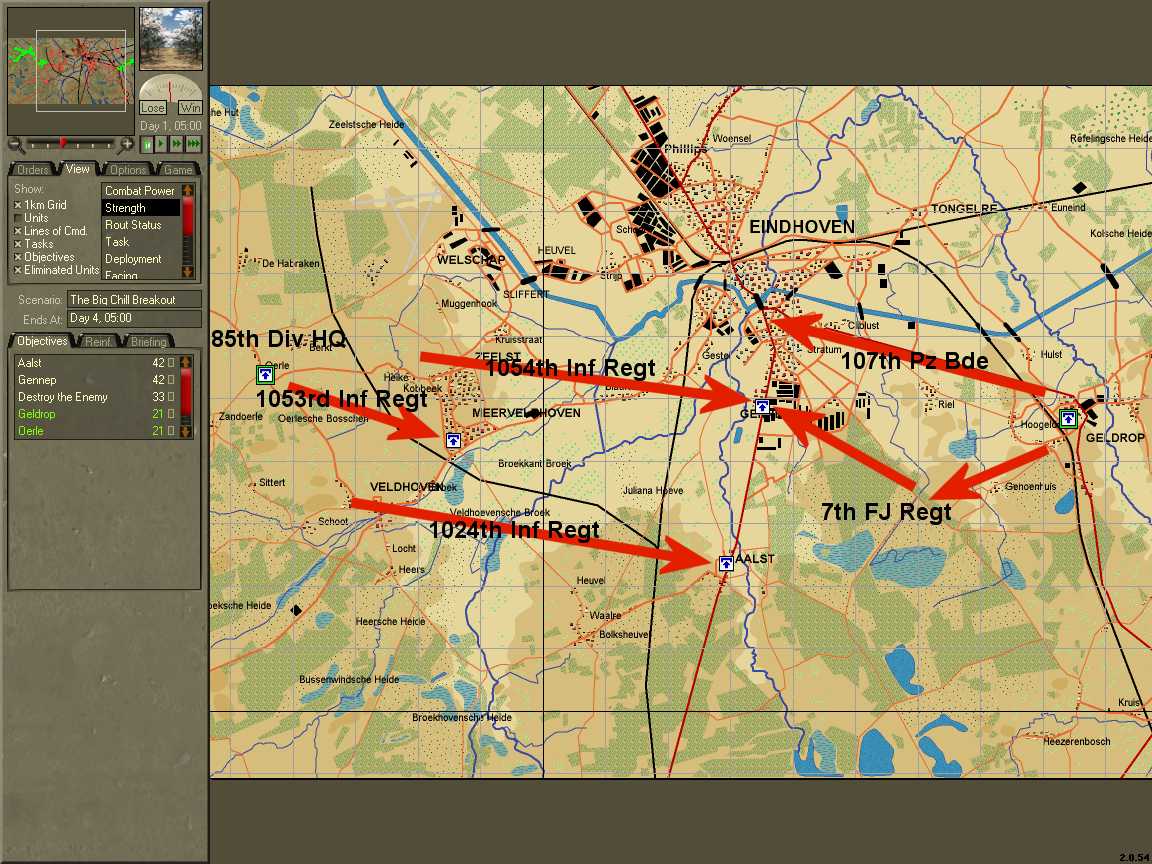Open the Game tab

pos(178,170)
